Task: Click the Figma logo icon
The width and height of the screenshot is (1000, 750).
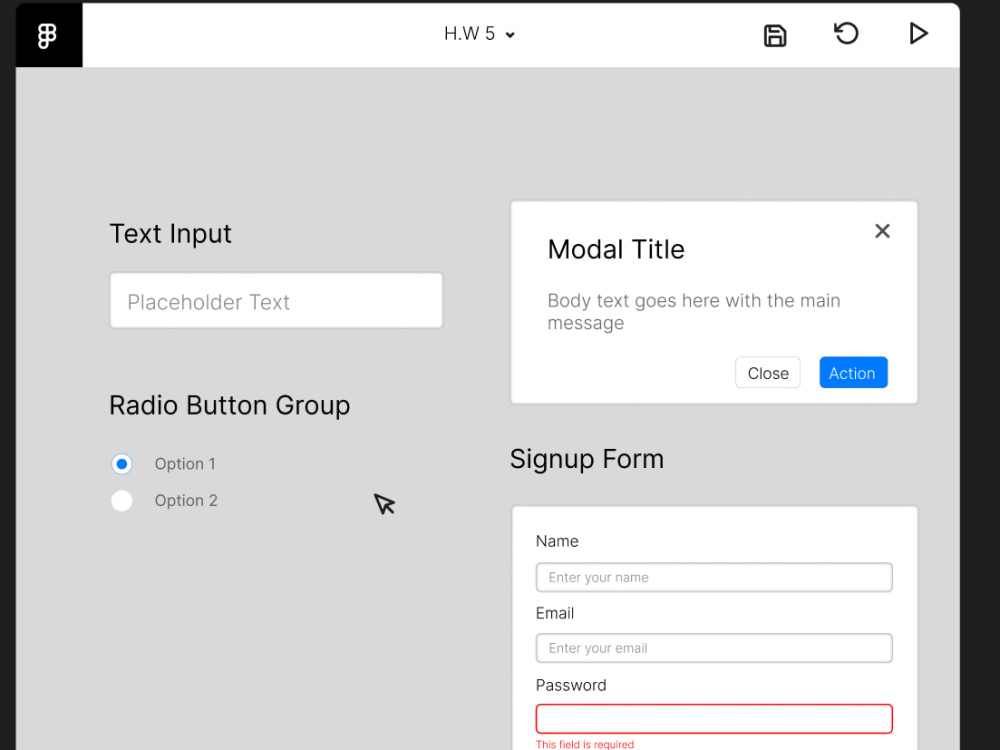Action: pos(47,36)
